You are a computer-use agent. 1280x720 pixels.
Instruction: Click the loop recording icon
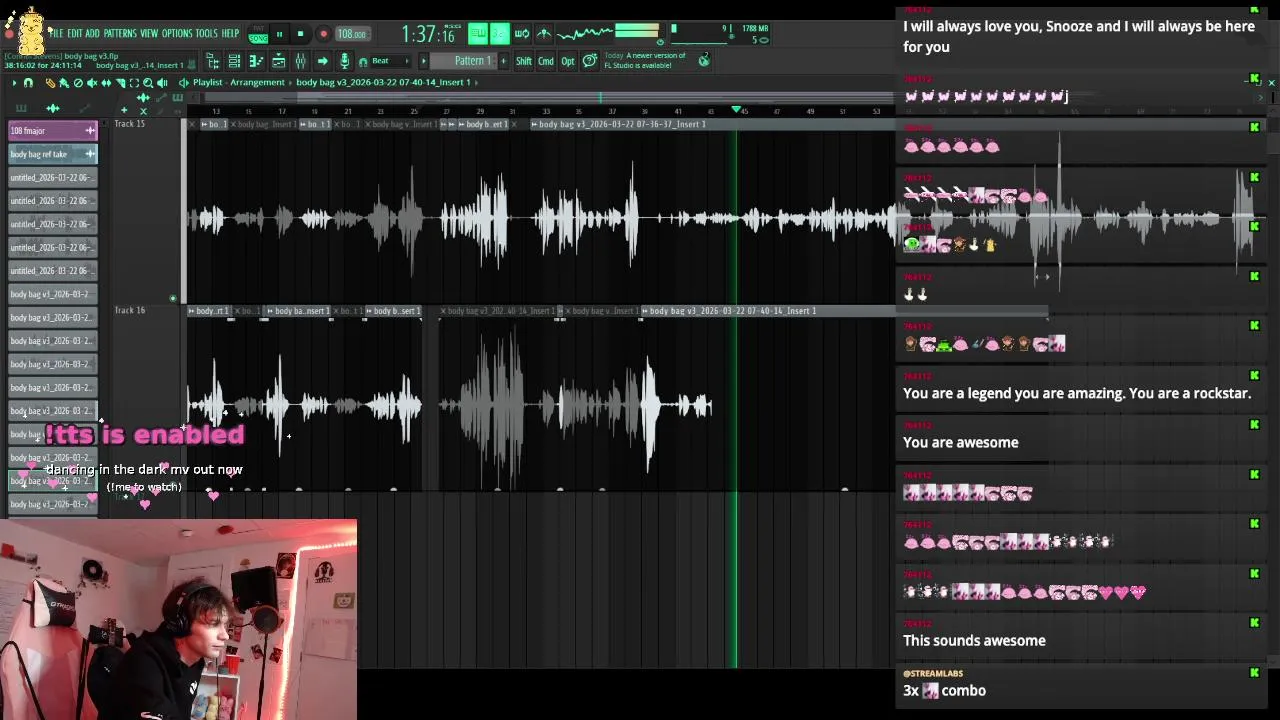pos(522,33)
